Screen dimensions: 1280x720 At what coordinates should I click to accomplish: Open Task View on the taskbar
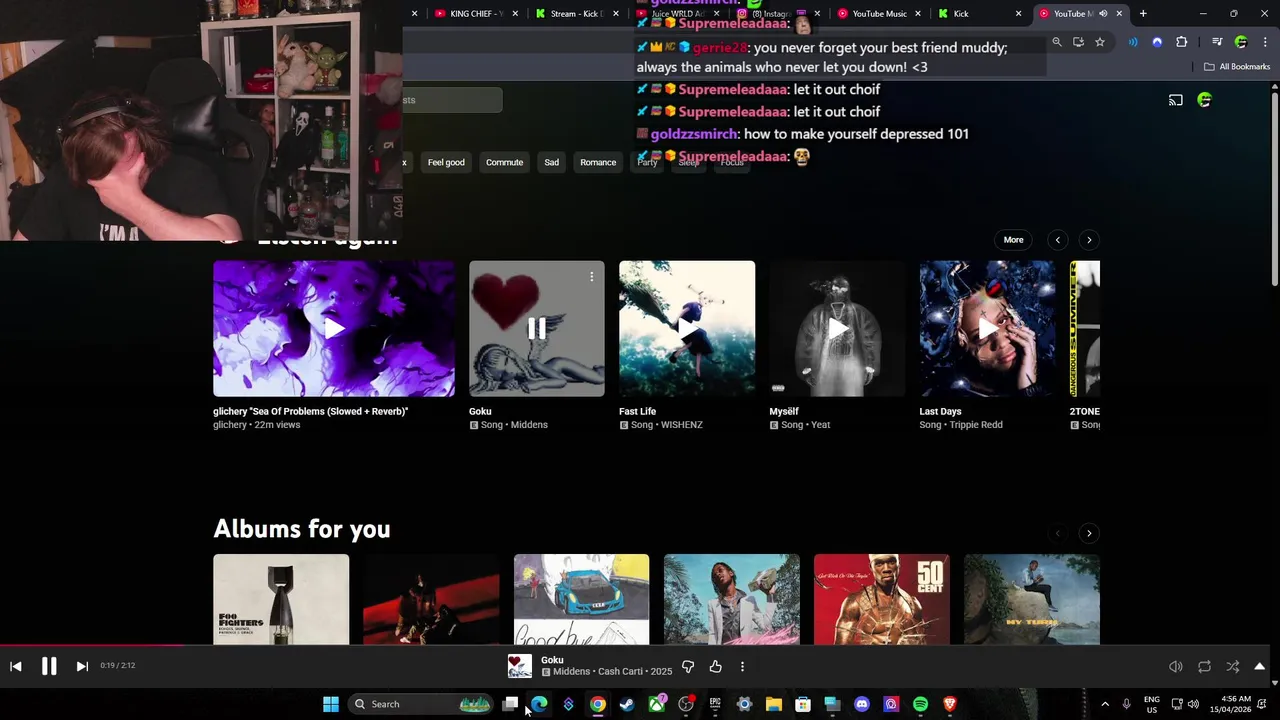pos(510,704)
